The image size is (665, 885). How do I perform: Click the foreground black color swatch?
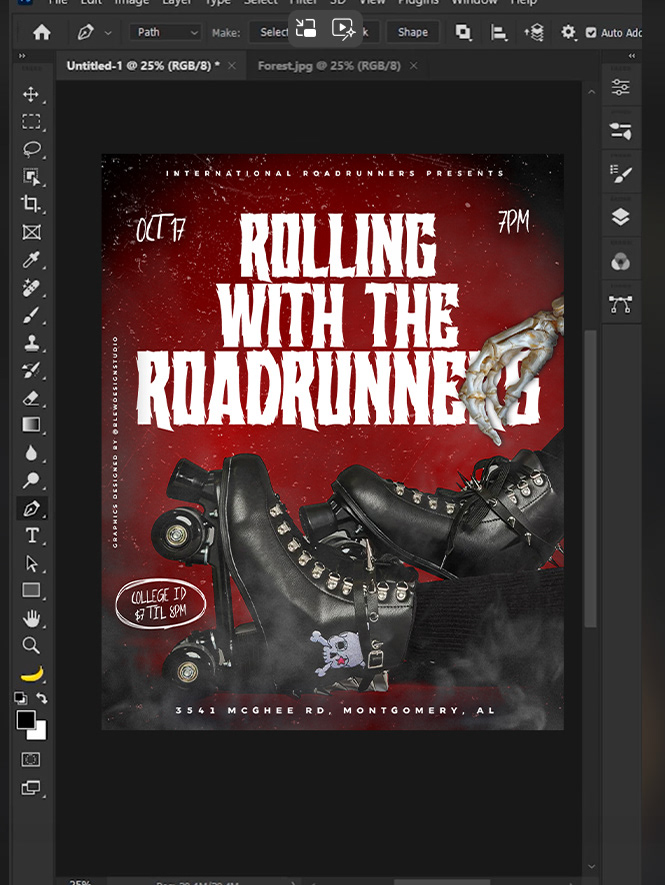click(x=25, y=720)
